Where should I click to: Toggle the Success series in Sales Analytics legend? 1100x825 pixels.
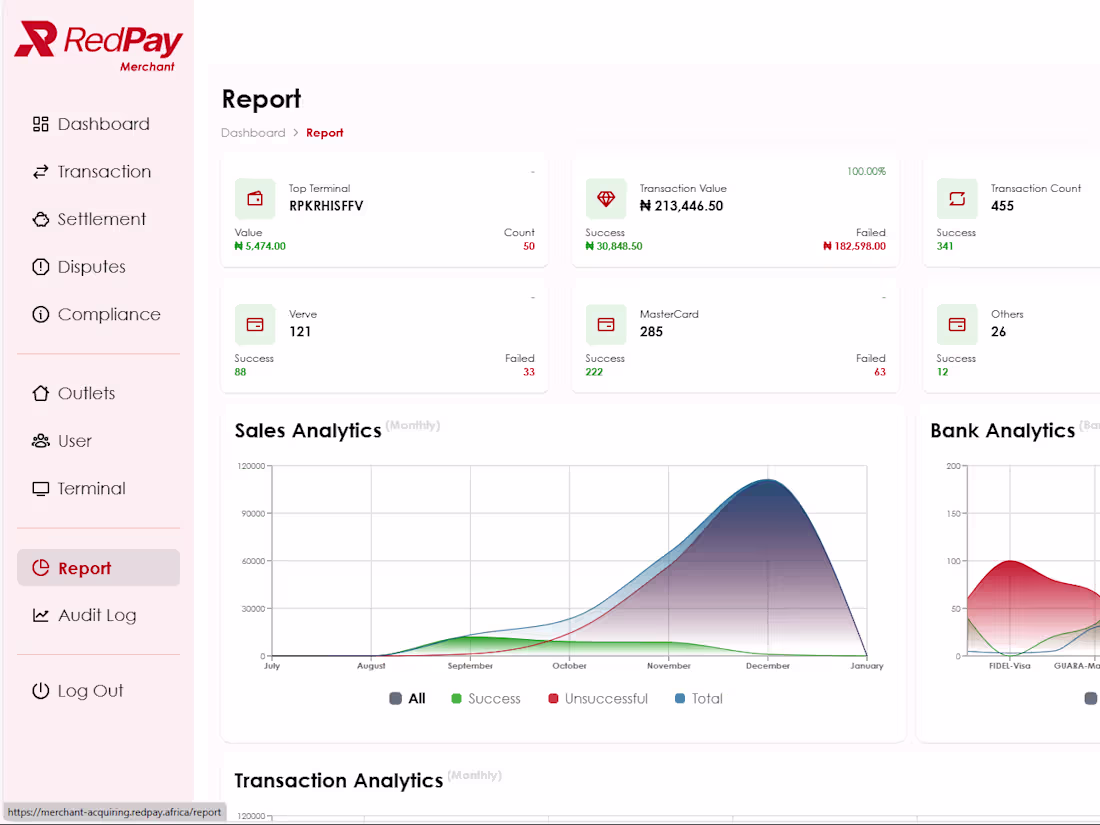tap(485, 698)
